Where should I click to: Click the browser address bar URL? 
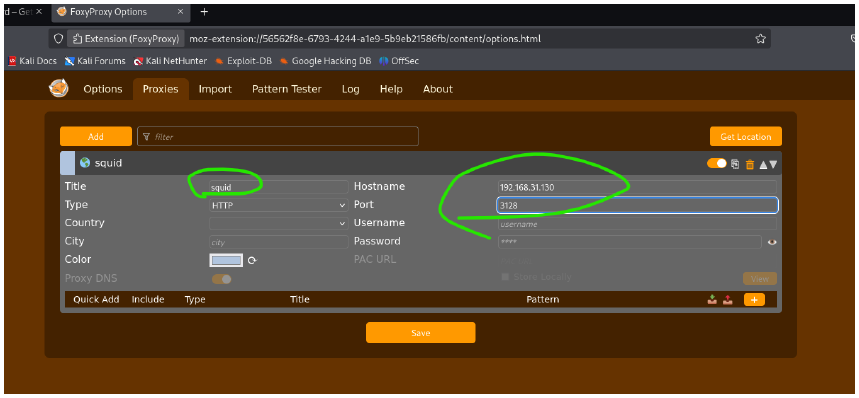(365, 39)
